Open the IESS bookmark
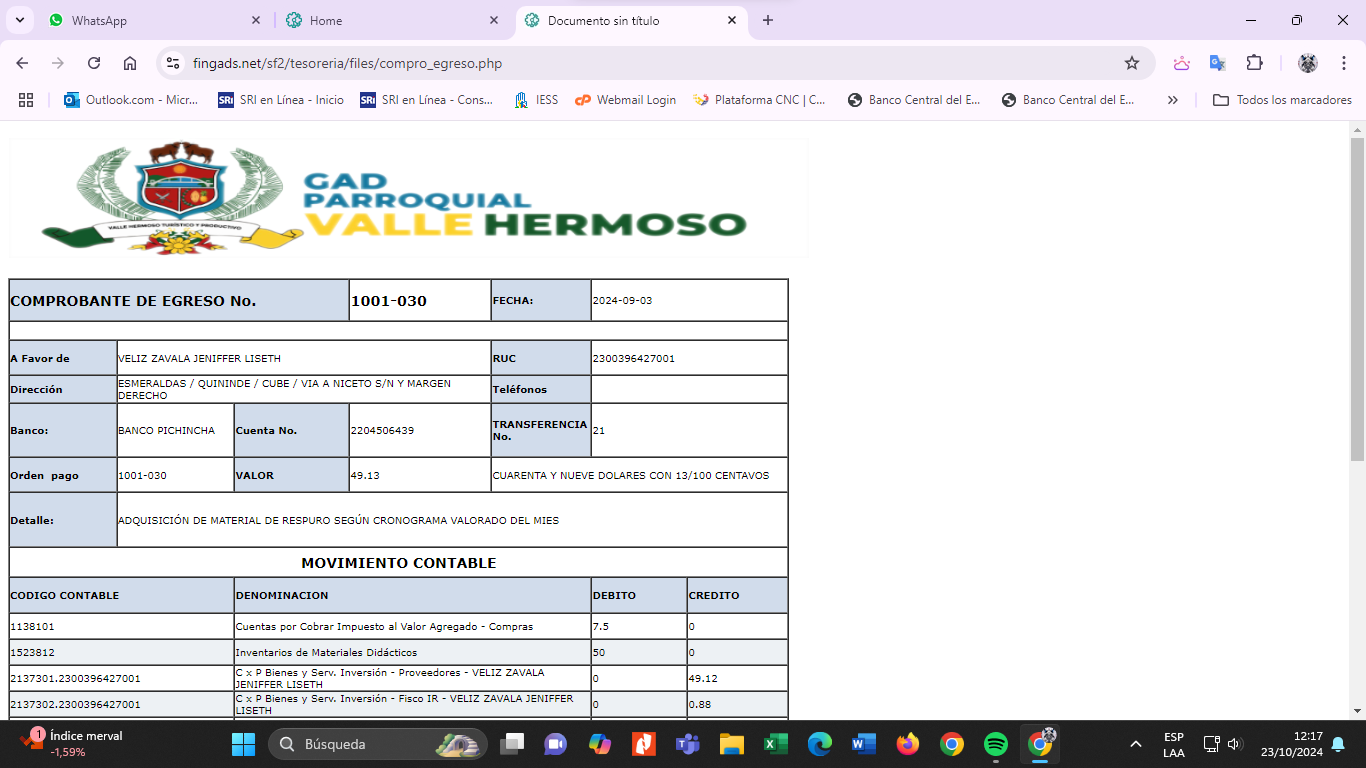Viewport: 1366px width, 768px height. pyautogui.click(x=535, y=100)
